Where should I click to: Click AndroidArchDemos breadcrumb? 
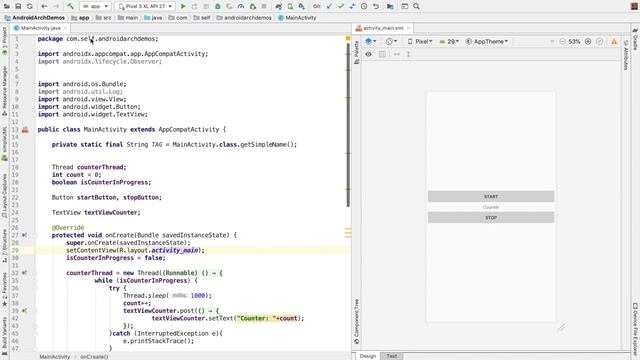pyautogui.click(x=34, y=18)
